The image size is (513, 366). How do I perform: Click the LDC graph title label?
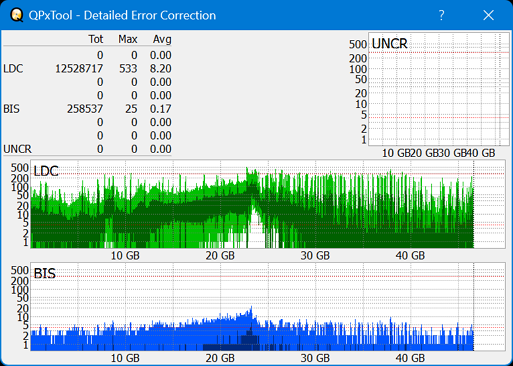tap(46, 171)
